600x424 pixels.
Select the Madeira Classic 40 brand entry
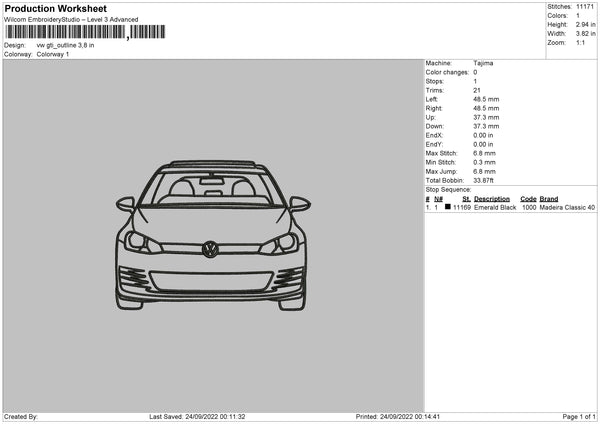(x=567, y=208)
